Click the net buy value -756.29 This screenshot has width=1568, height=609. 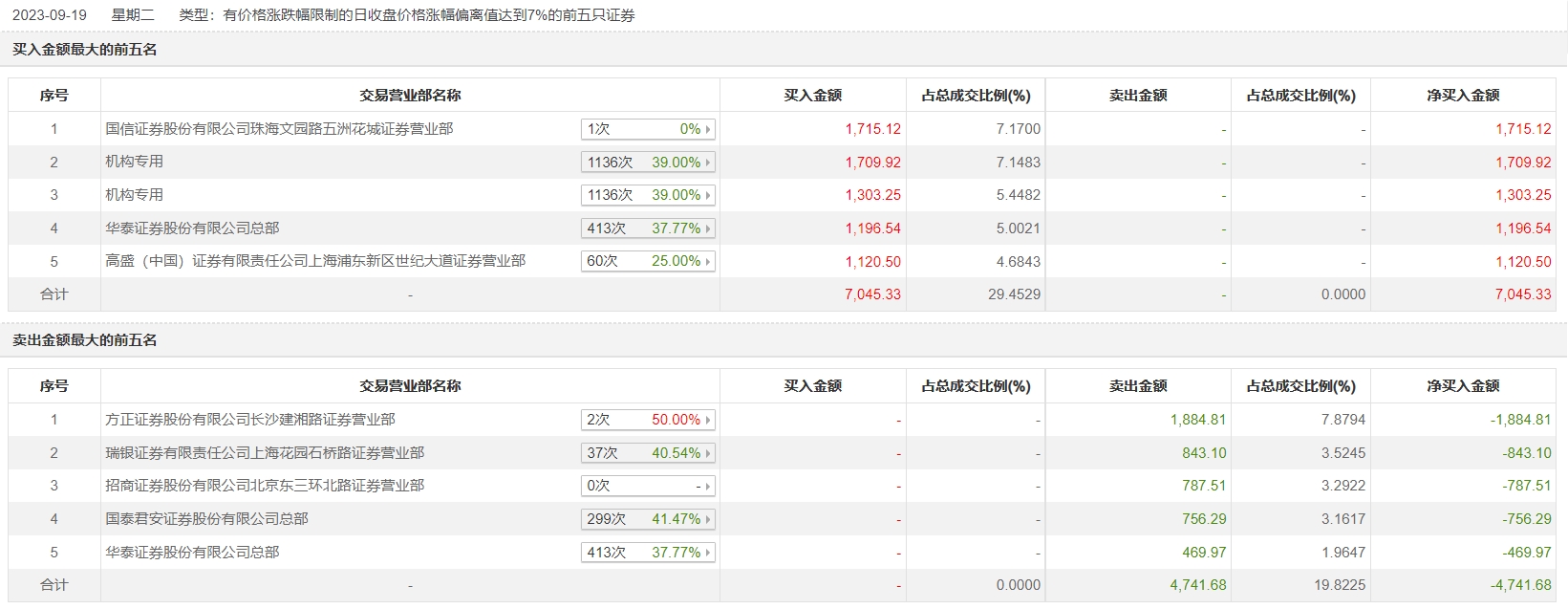pyautogui.click(x=1527, y=519)
